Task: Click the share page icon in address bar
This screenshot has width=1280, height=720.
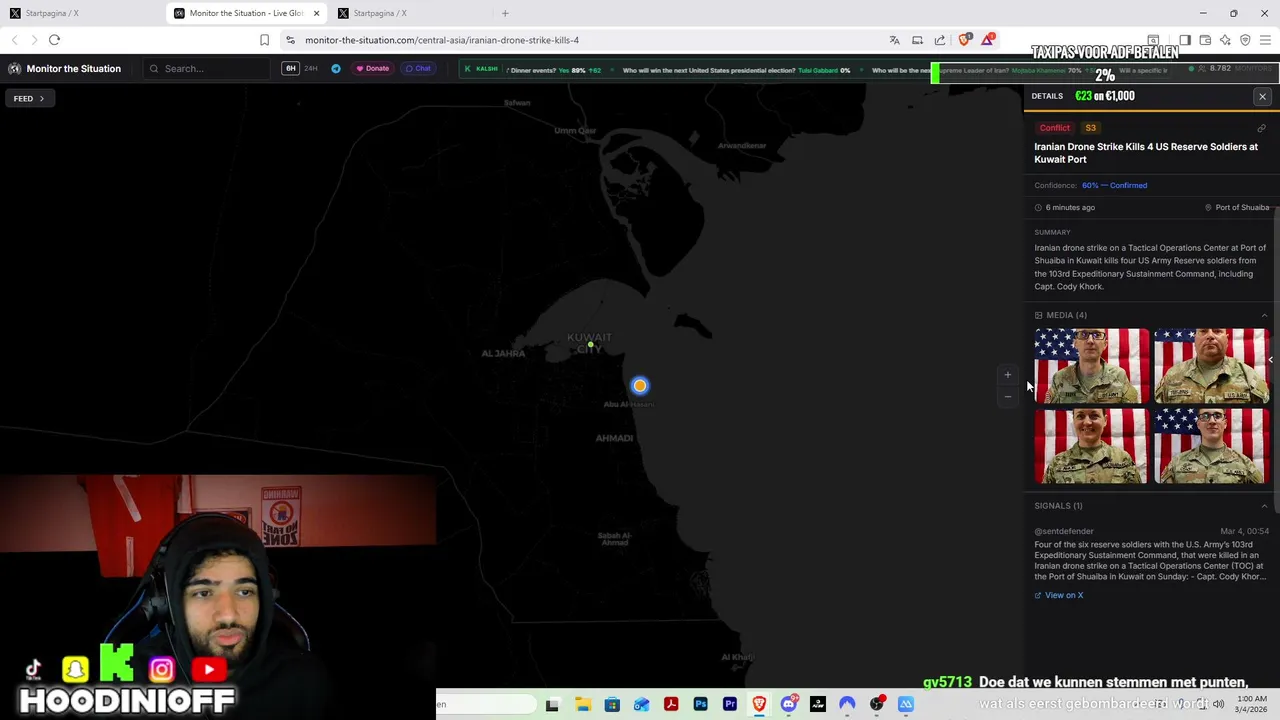Action: [940, 40]
